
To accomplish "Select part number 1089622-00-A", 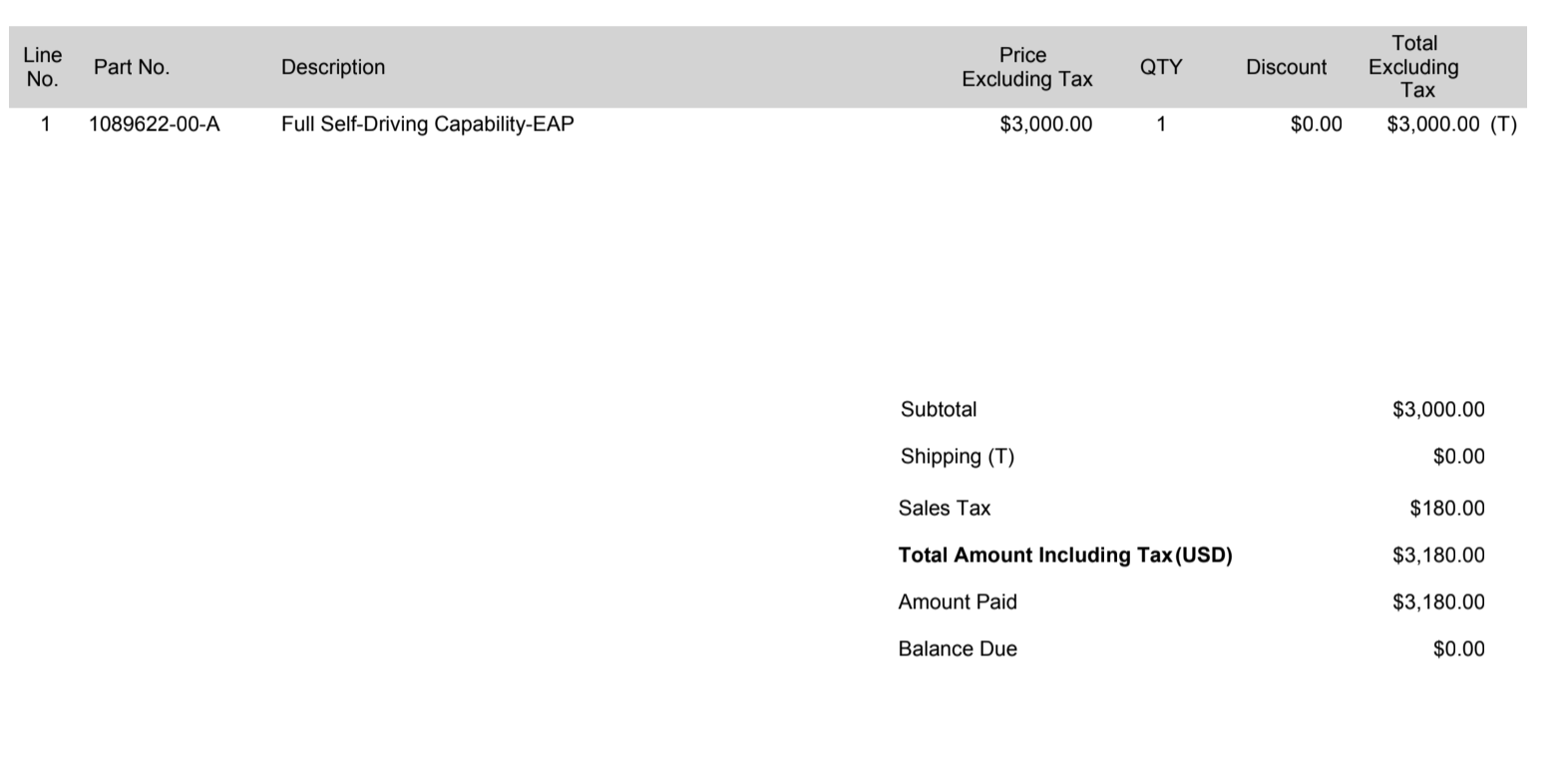I will [155, 125].
